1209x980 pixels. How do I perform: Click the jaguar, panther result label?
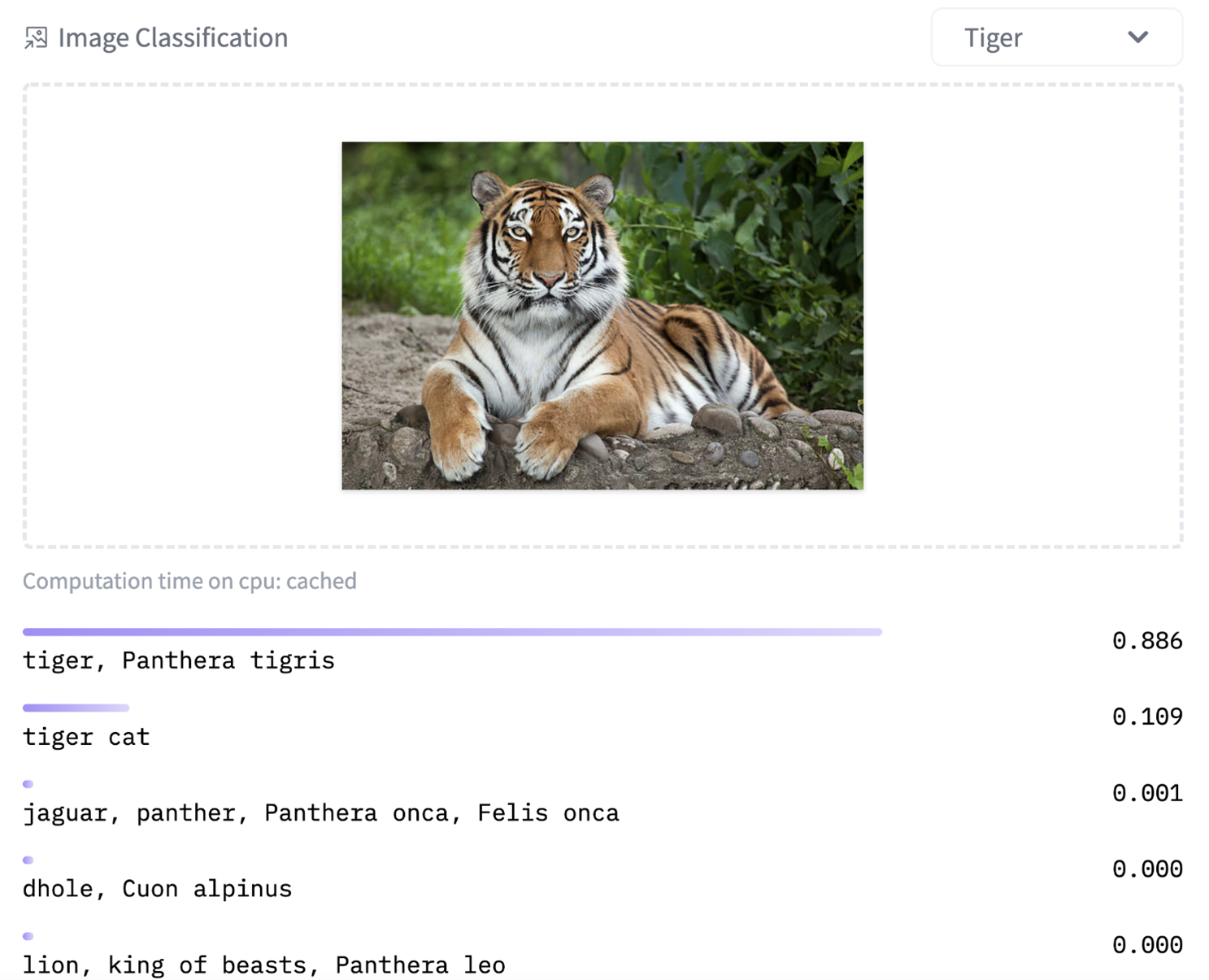(x=321, y=812)
